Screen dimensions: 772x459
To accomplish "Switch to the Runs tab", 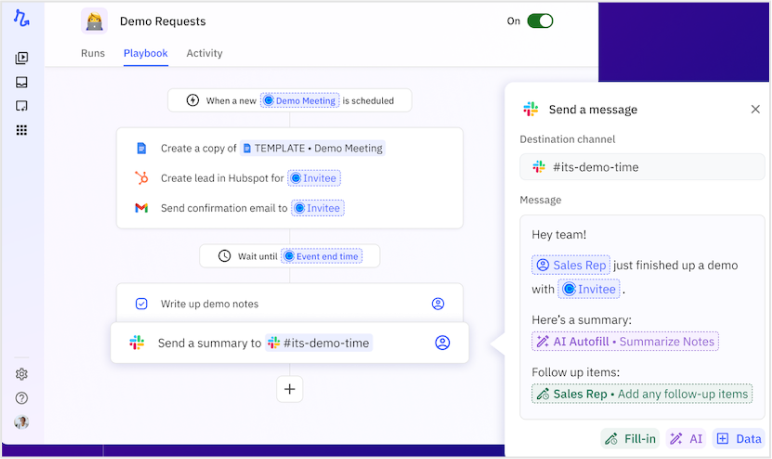I will click(x=92, y=53).
